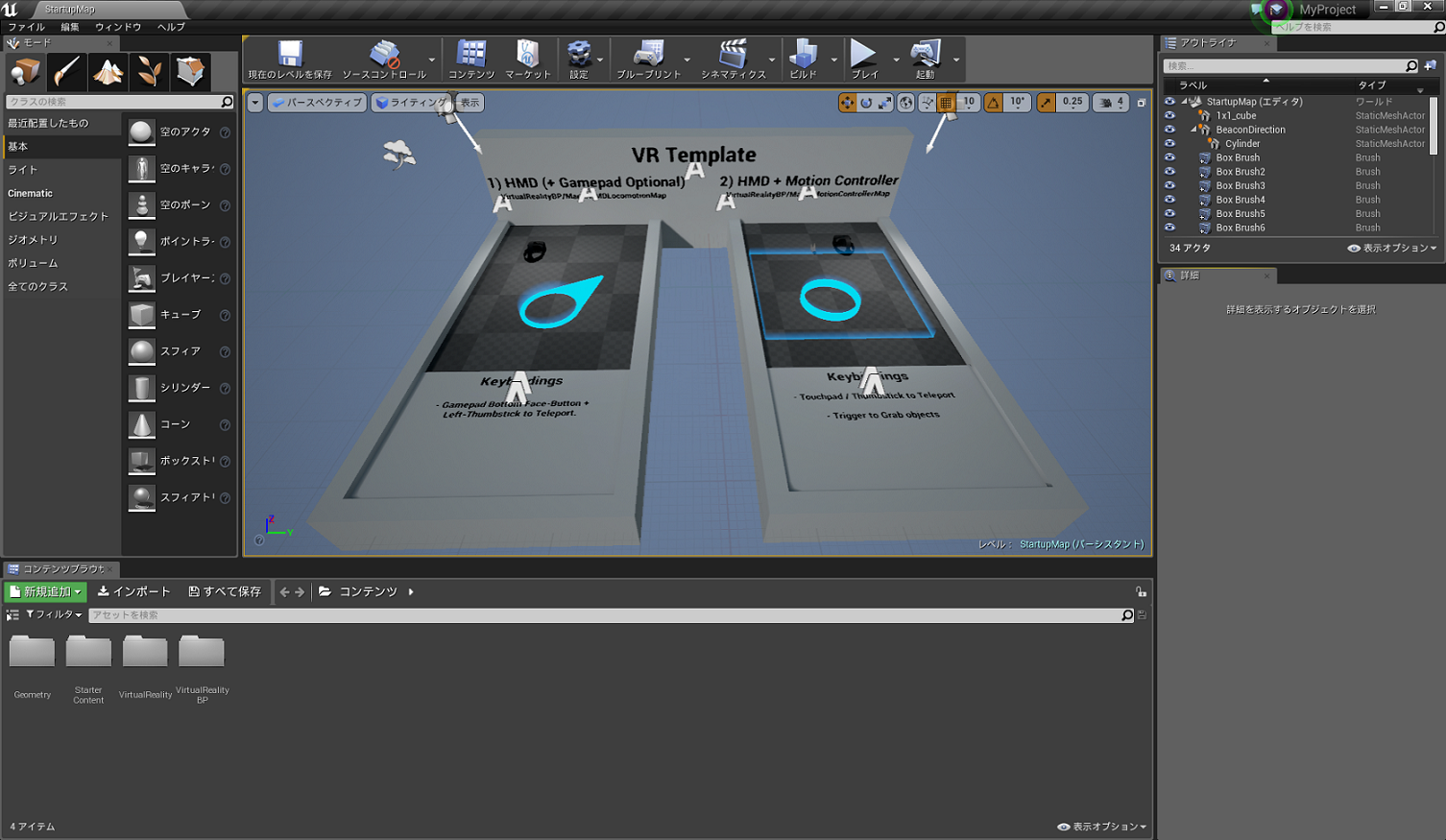1446x840 pixels.
Task: Open Outliner View Options (表示オプション) dropdown
Action: click(x=1392, y=248)
